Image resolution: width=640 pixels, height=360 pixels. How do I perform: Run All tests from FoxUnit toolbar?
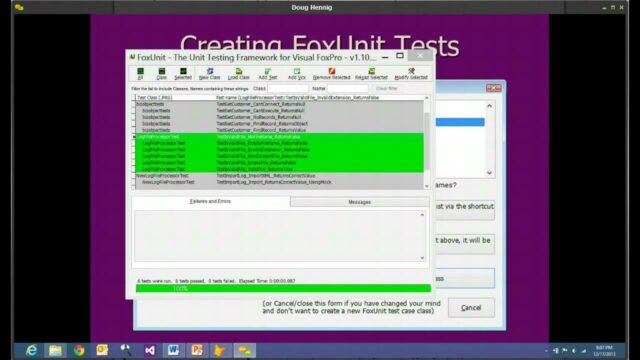[x=140, y=73]
